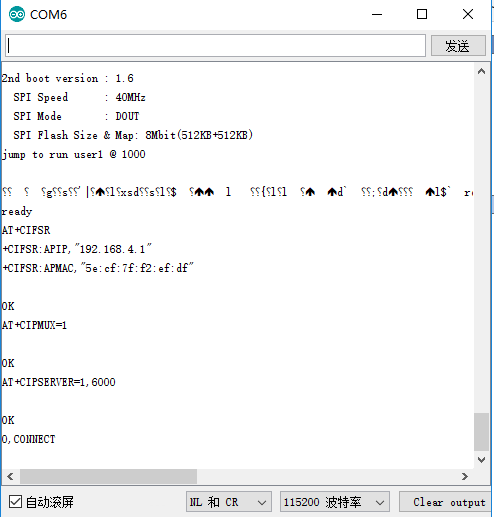This screenshot has width=494, height=517.
Task: Click the '2nd boot version : 1.6' line
Action: (68, 78)
